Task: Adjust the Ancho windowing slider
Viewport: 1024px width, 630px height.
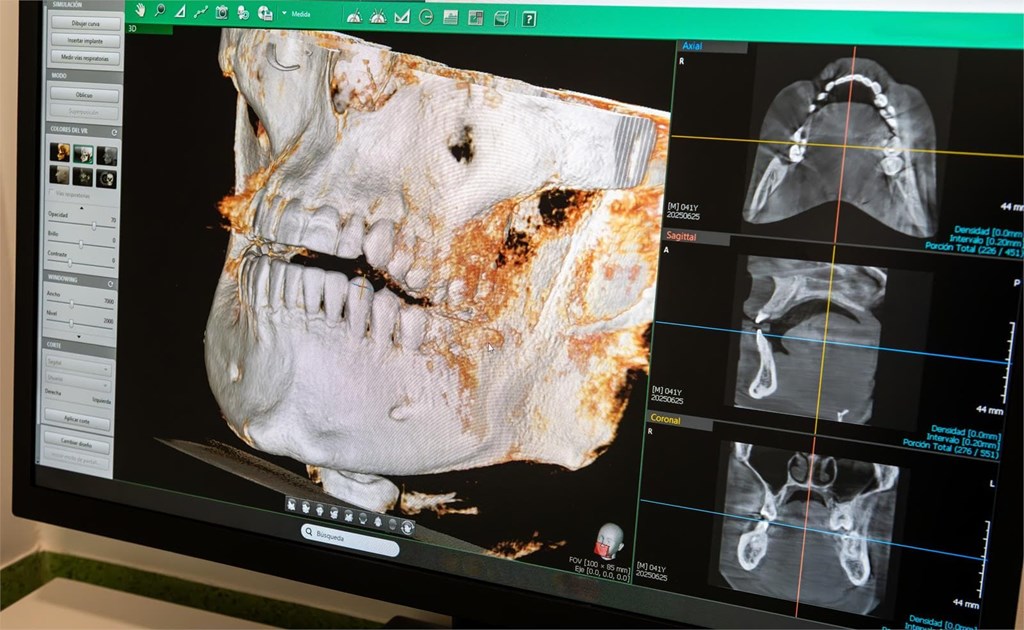Action: tap(71, 304)
